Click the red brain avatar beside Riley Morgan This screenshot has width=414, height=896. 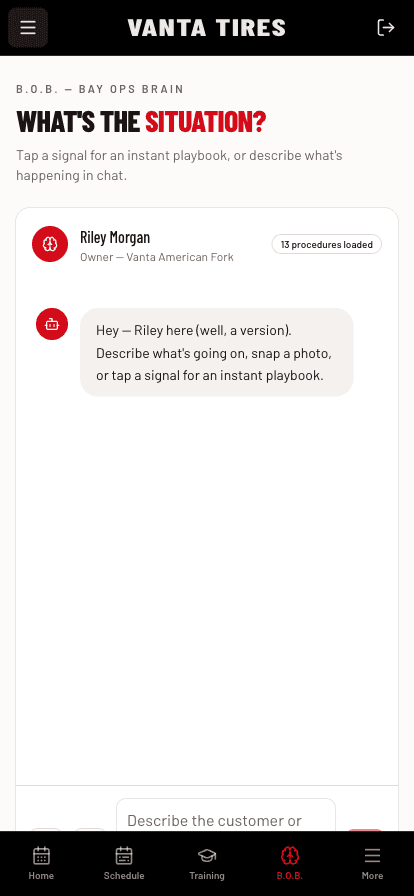click(50, 244)
